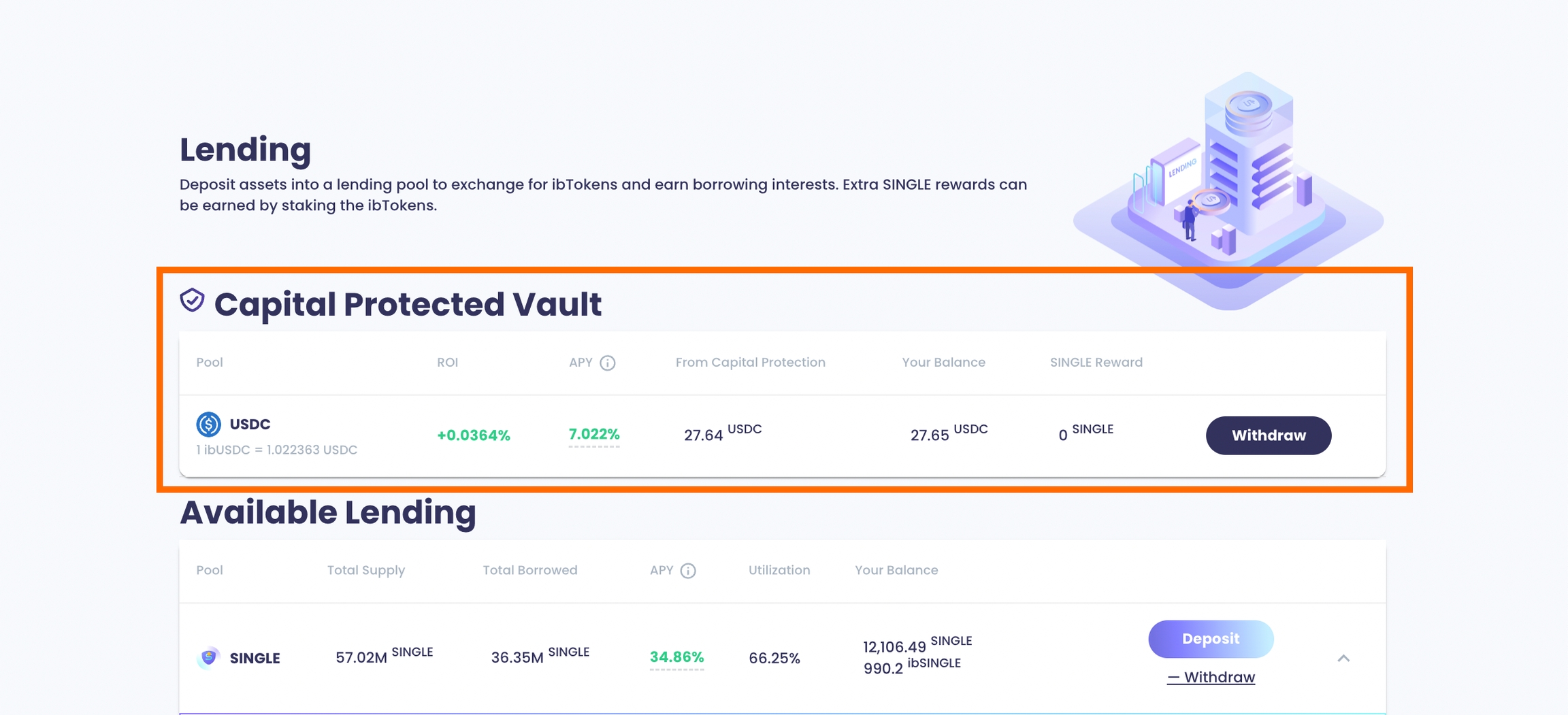This screenshot has width=1568, height=715.
Task: Click the shield icon beside Capital Protected Vault
Action: [x=192, y=300]
